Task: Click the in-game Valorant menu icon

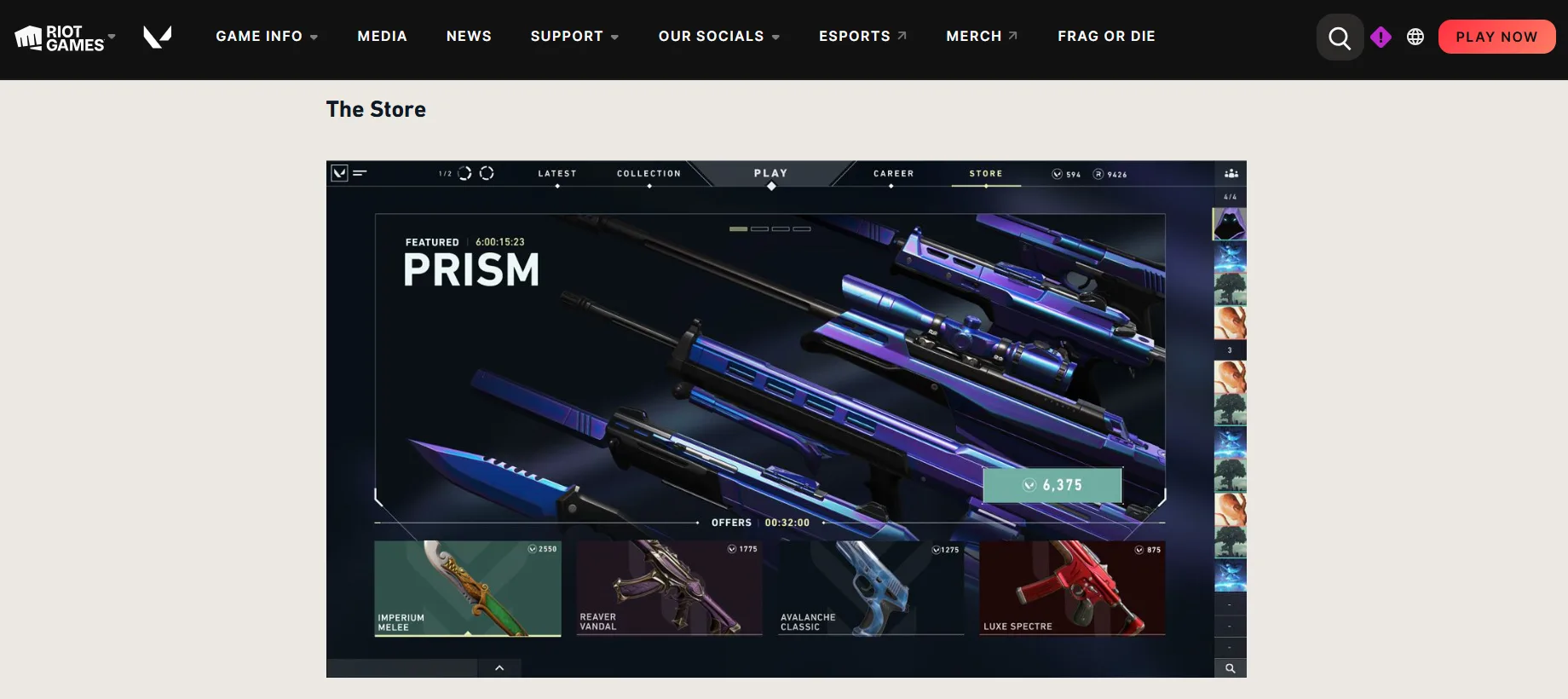Action: 339,173
